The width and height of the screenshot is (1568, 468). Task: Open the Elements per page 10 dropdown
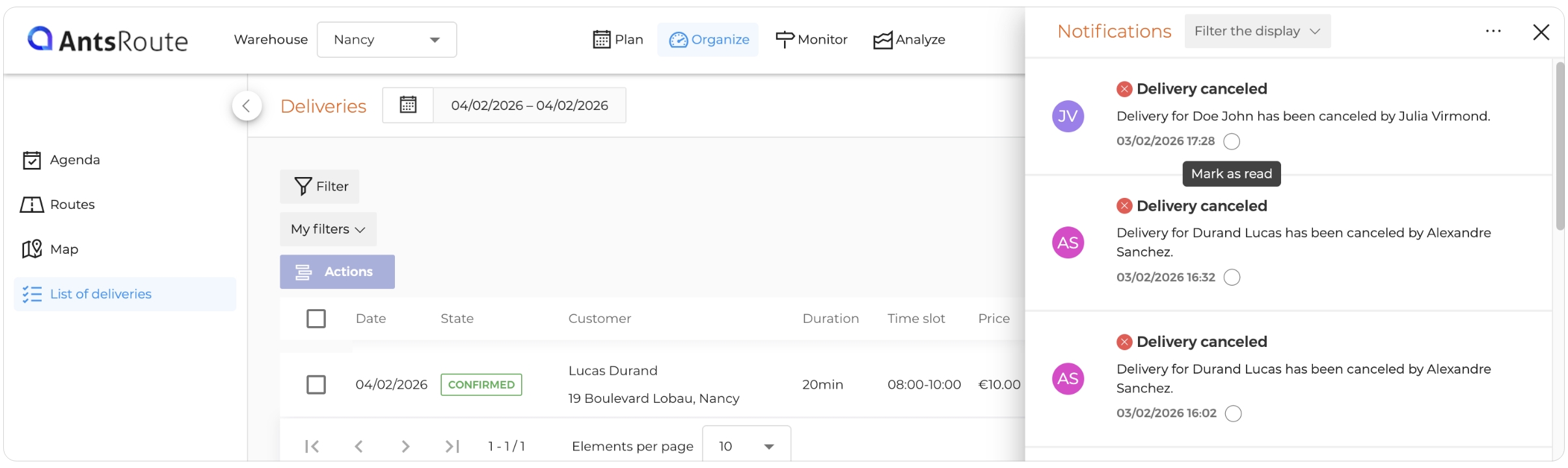tap(746, 445)
